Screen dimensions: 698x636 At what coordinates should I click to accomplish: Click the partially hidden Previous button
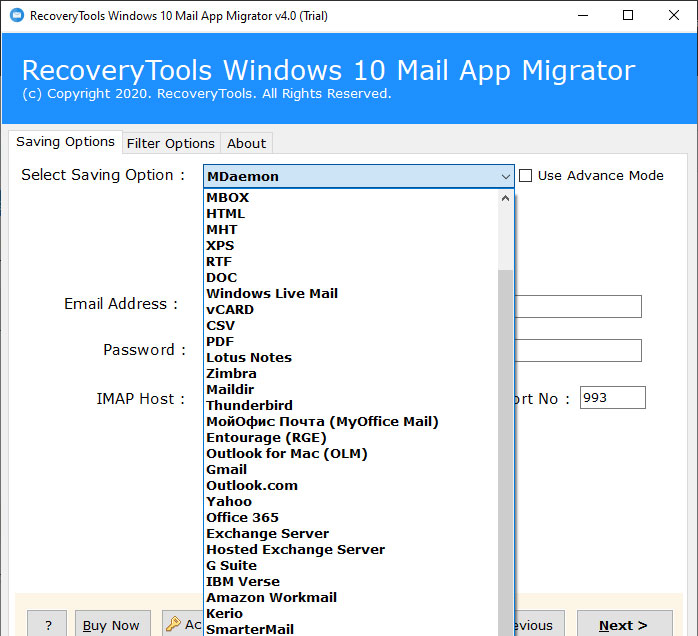(x=540, y=625)
